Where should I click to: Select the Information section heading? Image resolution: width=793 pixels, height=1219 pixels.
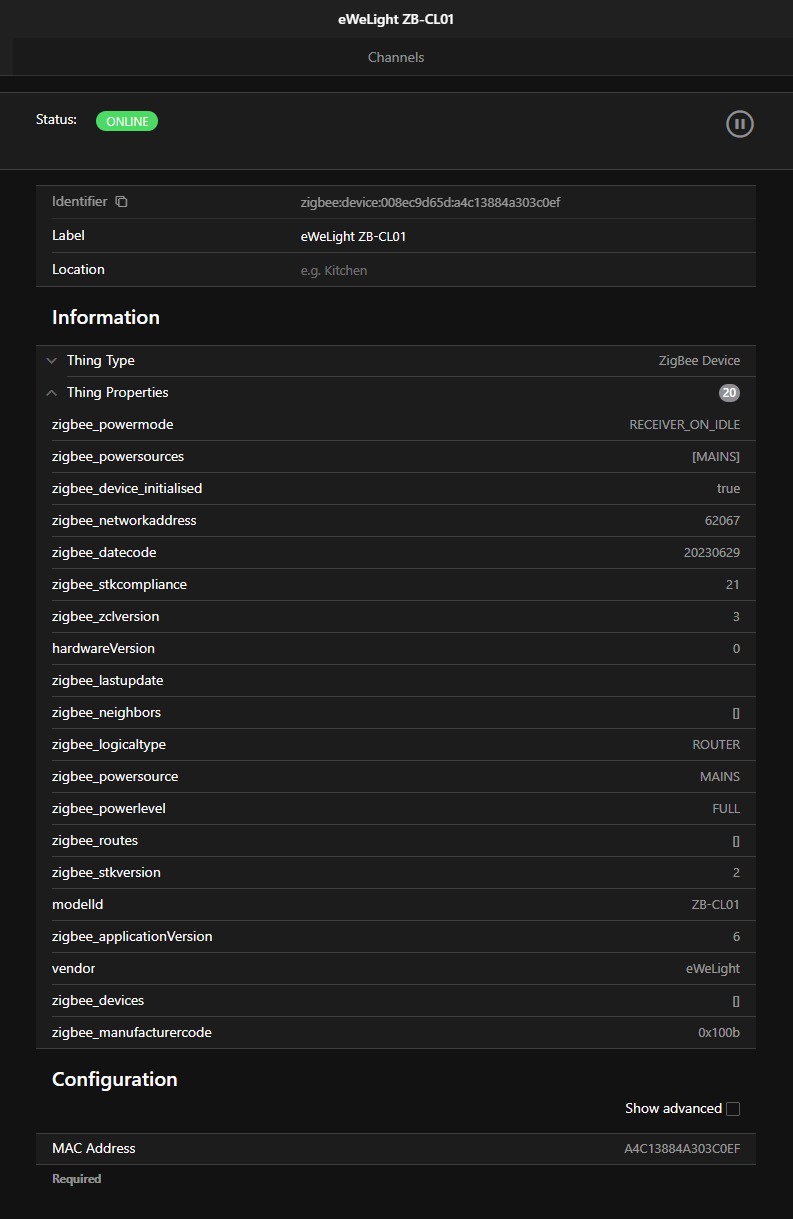(x=106, y=317)
